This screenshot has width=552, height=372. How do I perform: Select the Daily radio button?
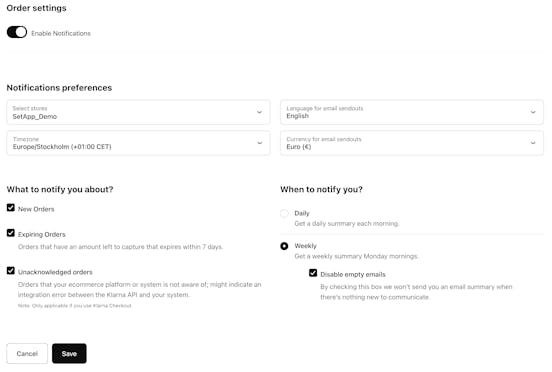(x=284, y=213)
